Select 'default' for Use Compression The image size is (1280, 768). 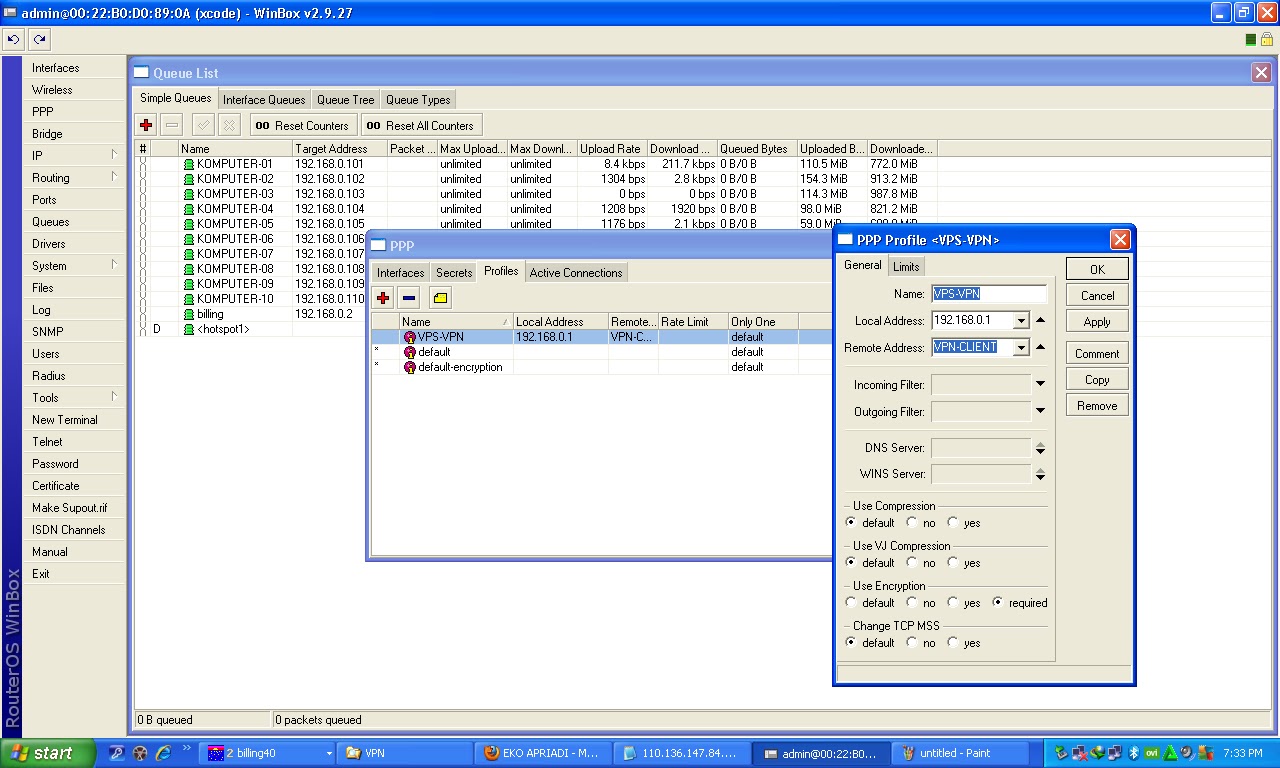click(x=851, y=523)
